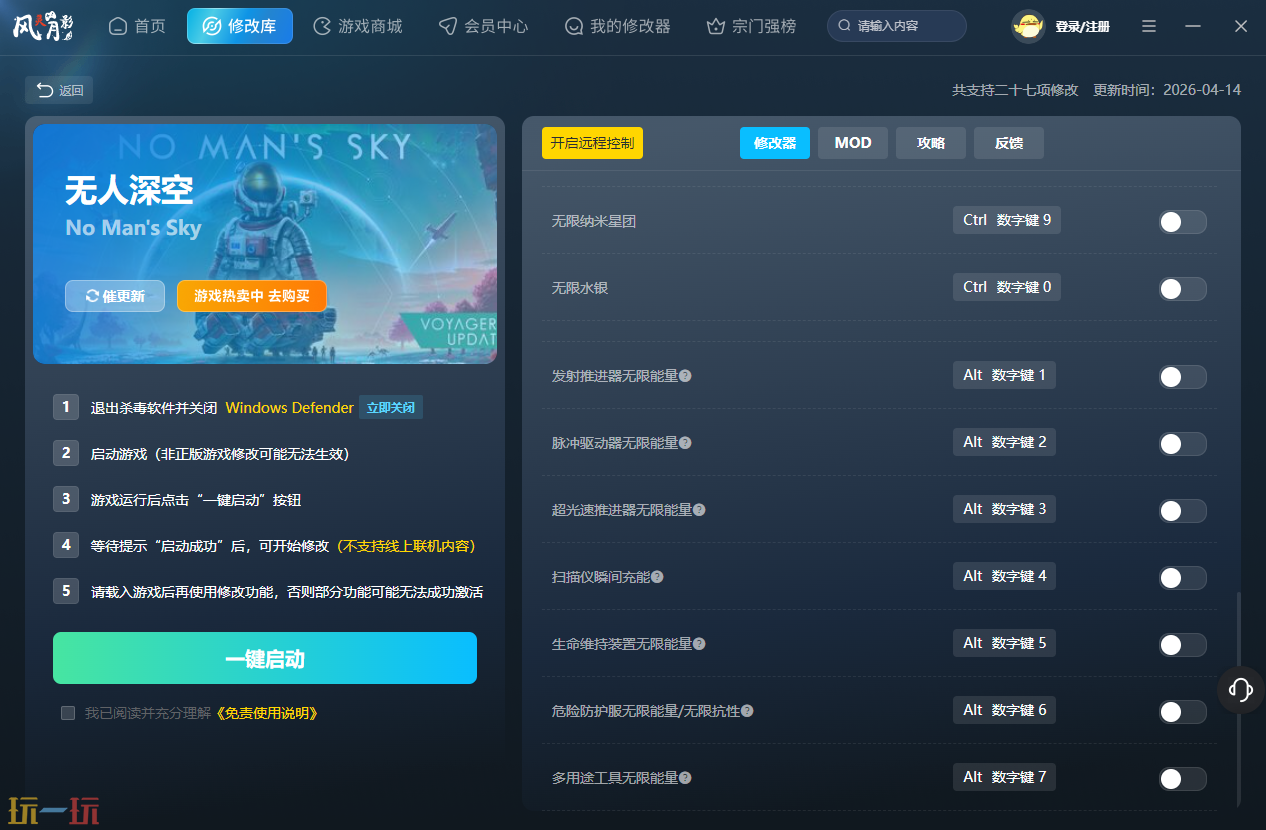Click 登录/注册 link
This screenshot has width=1266, height=830.
(x=1082, y=27)
